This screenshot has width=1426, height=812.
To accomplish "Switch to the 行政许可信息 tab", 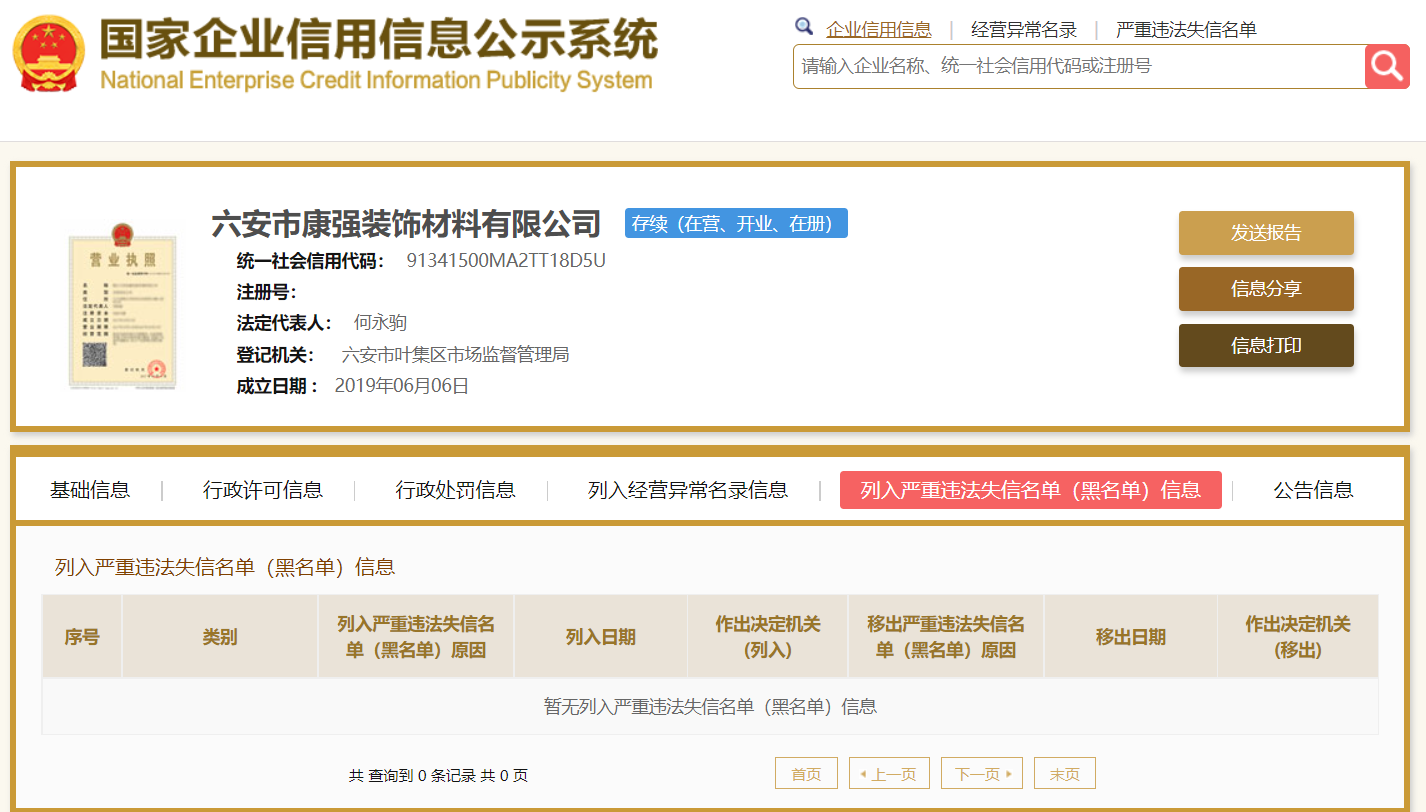I will tap(263, 490).
